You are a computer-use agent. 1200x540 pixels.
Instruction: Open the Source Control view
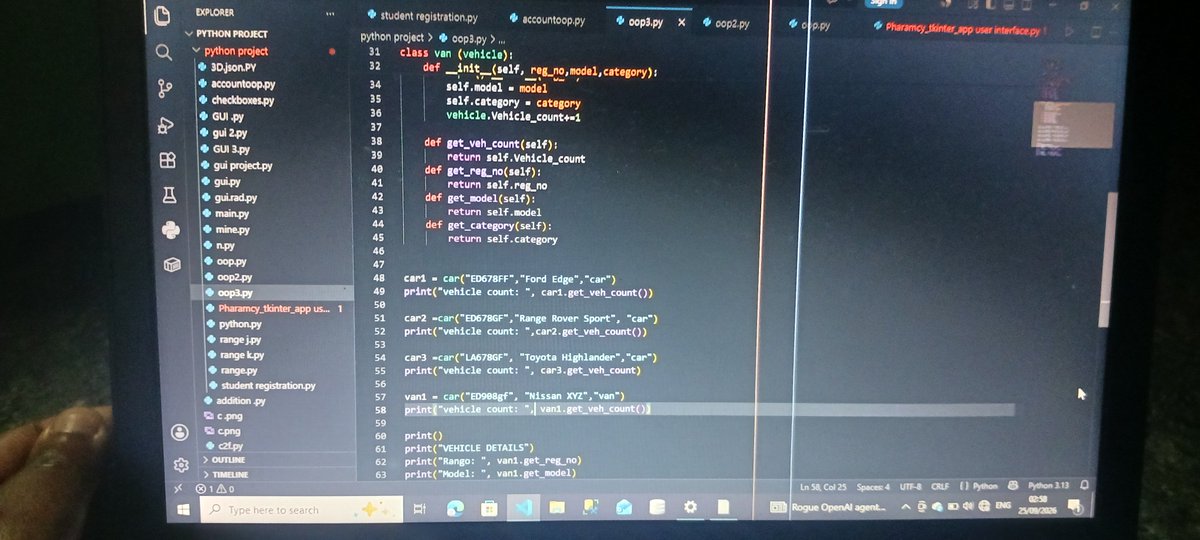165,89
